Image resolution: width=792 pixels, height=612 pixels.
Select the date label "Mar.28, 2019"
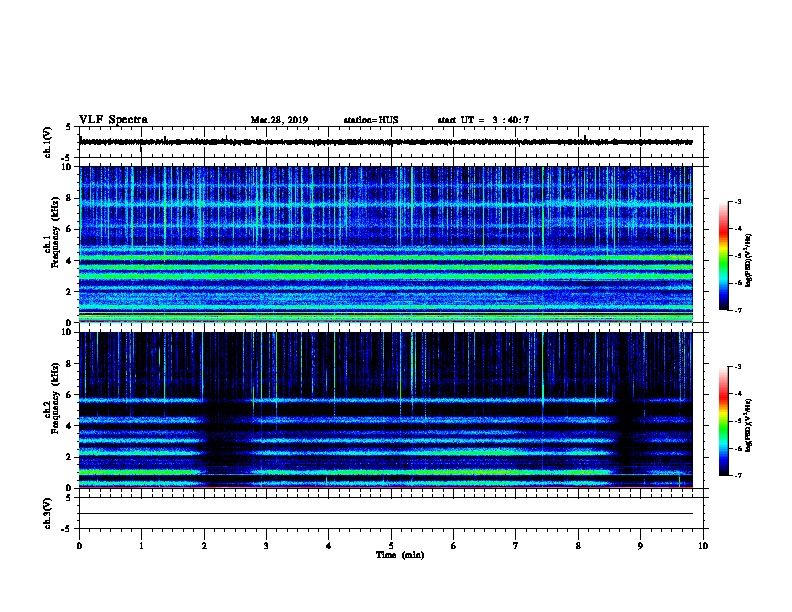(279, 120)
